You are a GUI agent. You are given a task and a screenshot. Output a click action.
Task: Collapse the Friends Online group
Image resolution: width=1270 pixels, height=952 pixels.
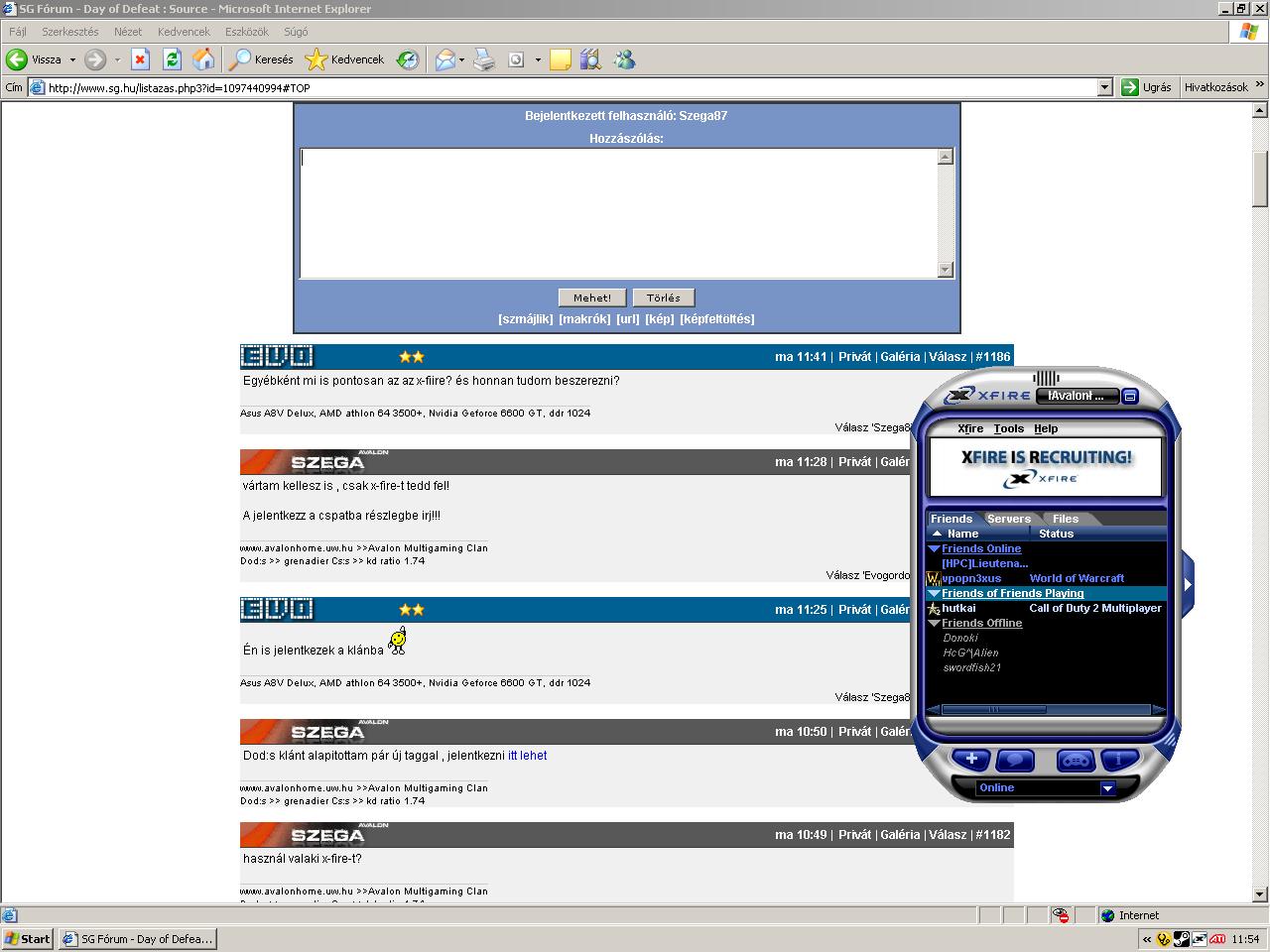(x=934, y=548)
